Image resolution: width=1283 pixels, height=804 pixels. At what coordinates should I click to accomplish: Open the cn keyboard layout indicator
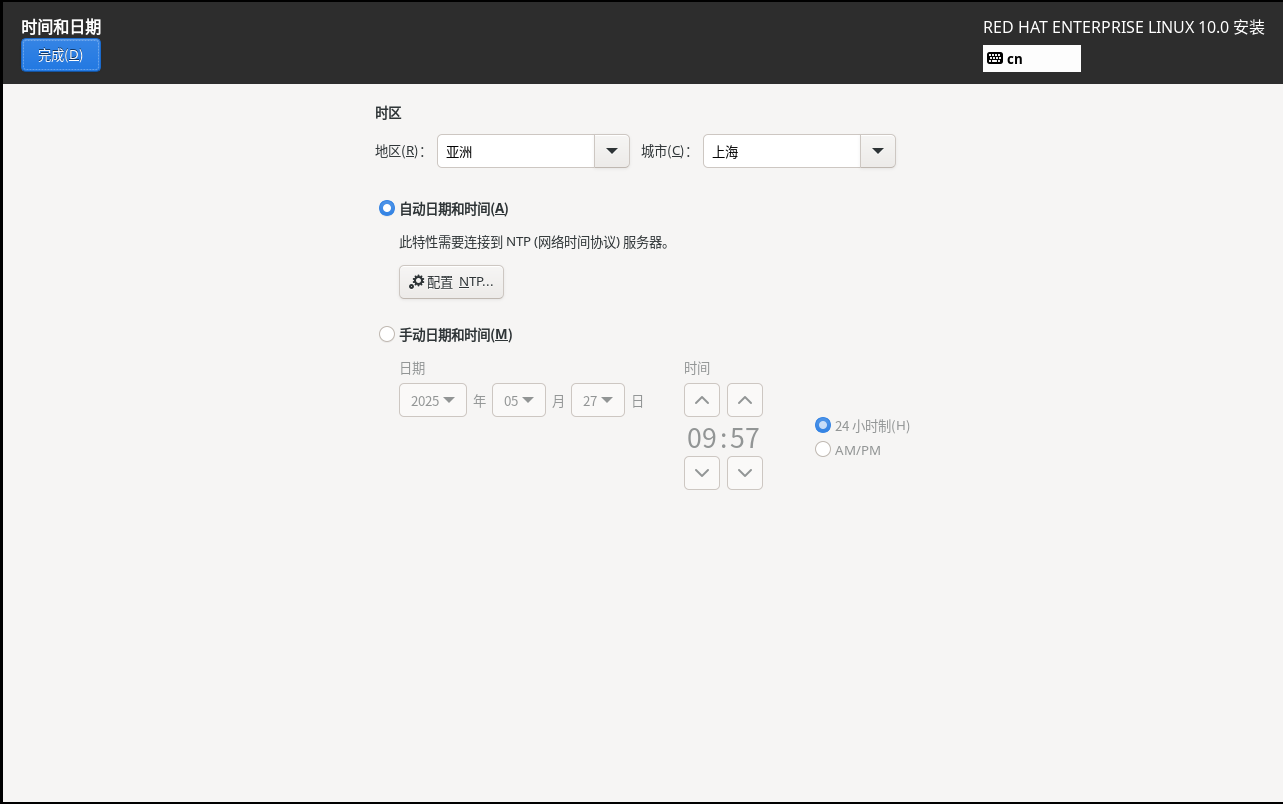1031,58
